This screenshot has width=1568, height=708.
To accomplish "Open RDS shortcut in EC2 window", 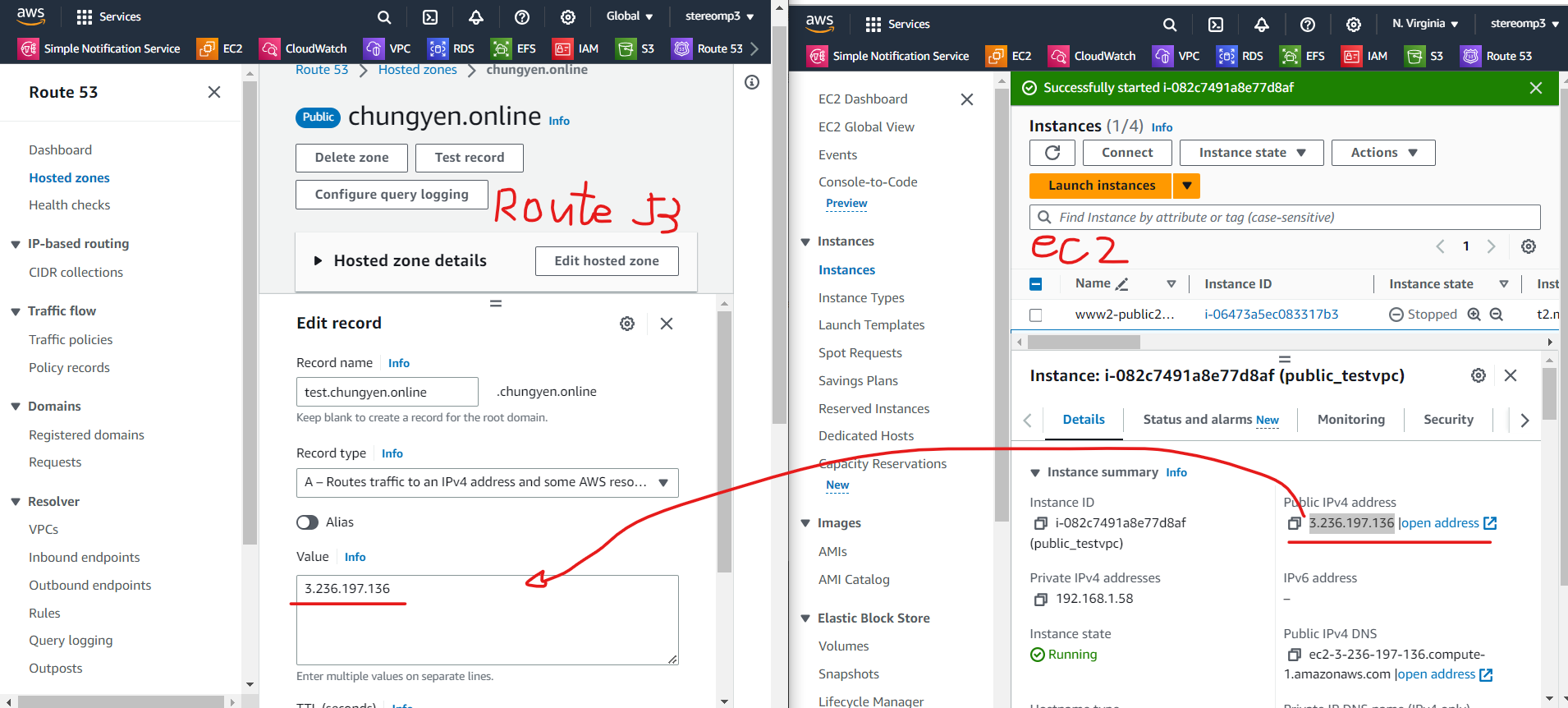I will [1240, 56].
